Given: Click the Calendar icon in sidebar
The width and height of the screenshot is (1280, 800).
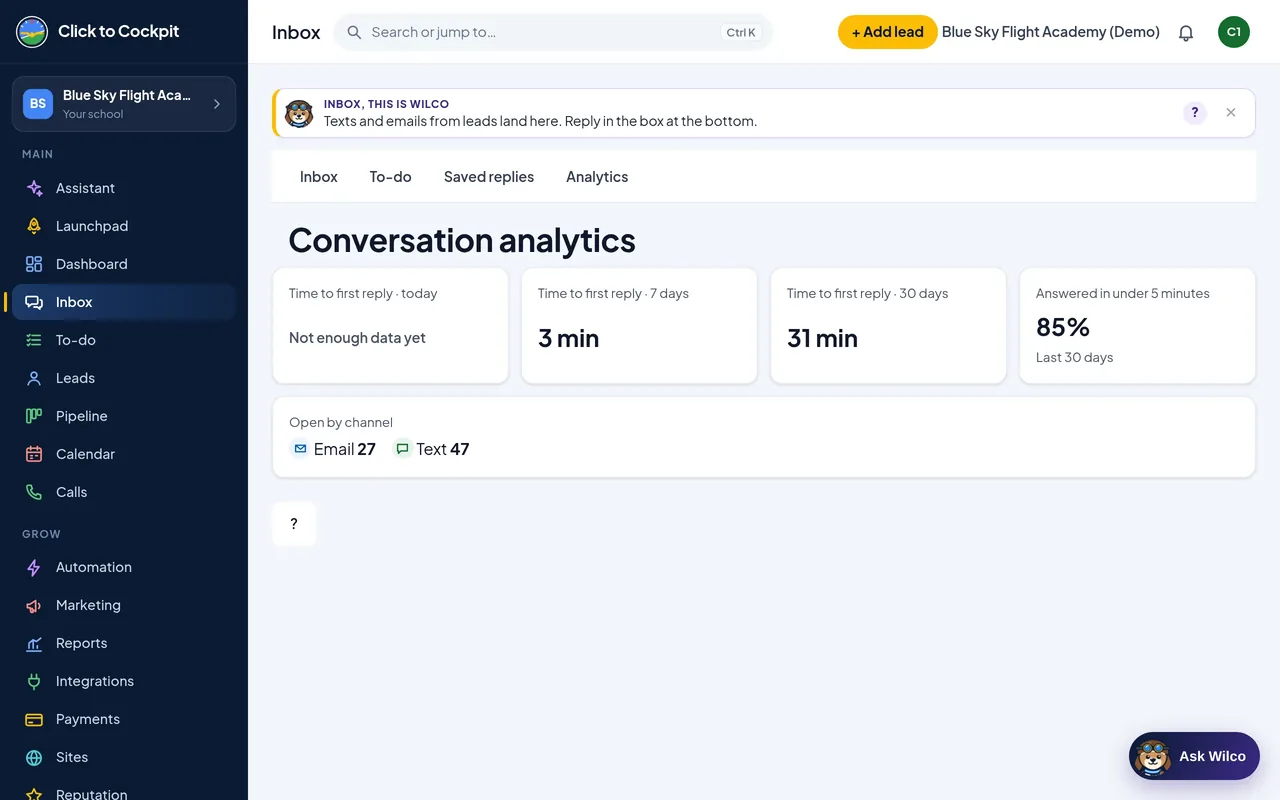Looking at the screenshot, I should click(x=34, y=454).
